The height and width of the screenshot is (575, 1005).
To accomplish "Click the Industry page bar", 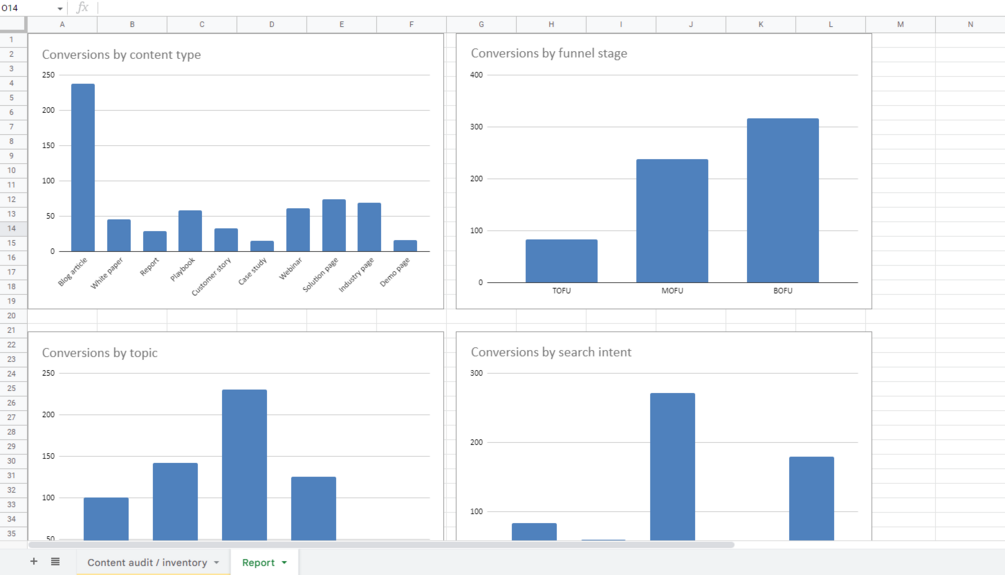I will tap(369, 227).
